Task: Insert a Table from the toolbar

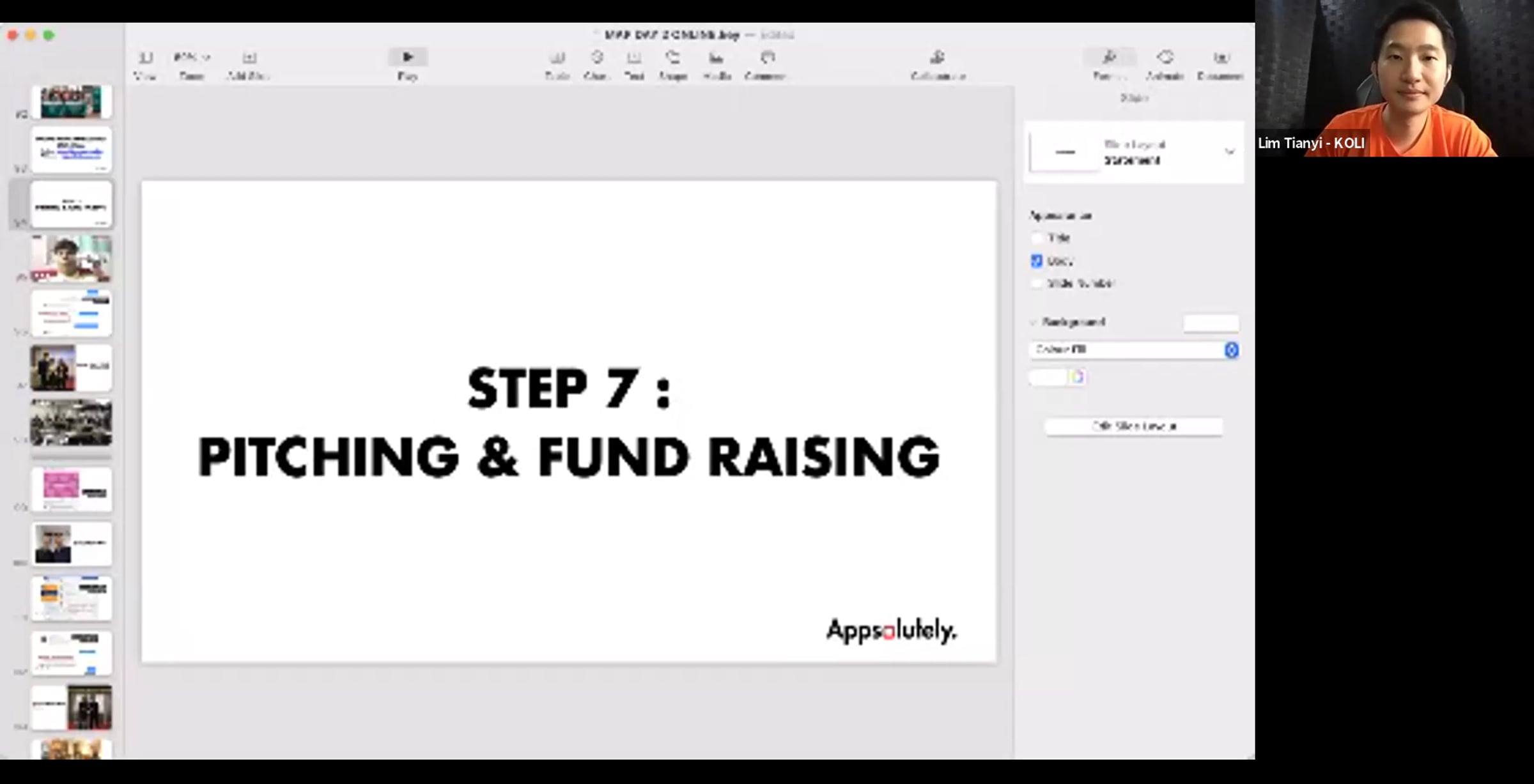Action: [x=557, y=59]
